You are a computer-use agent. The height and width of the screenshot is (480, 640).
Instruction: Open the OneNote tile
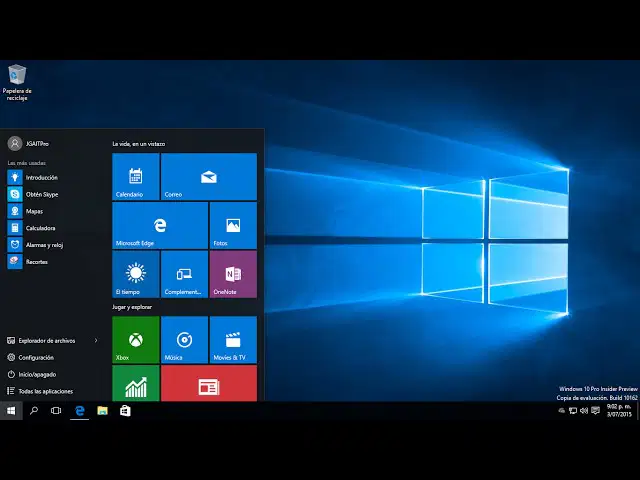point(233,274)
